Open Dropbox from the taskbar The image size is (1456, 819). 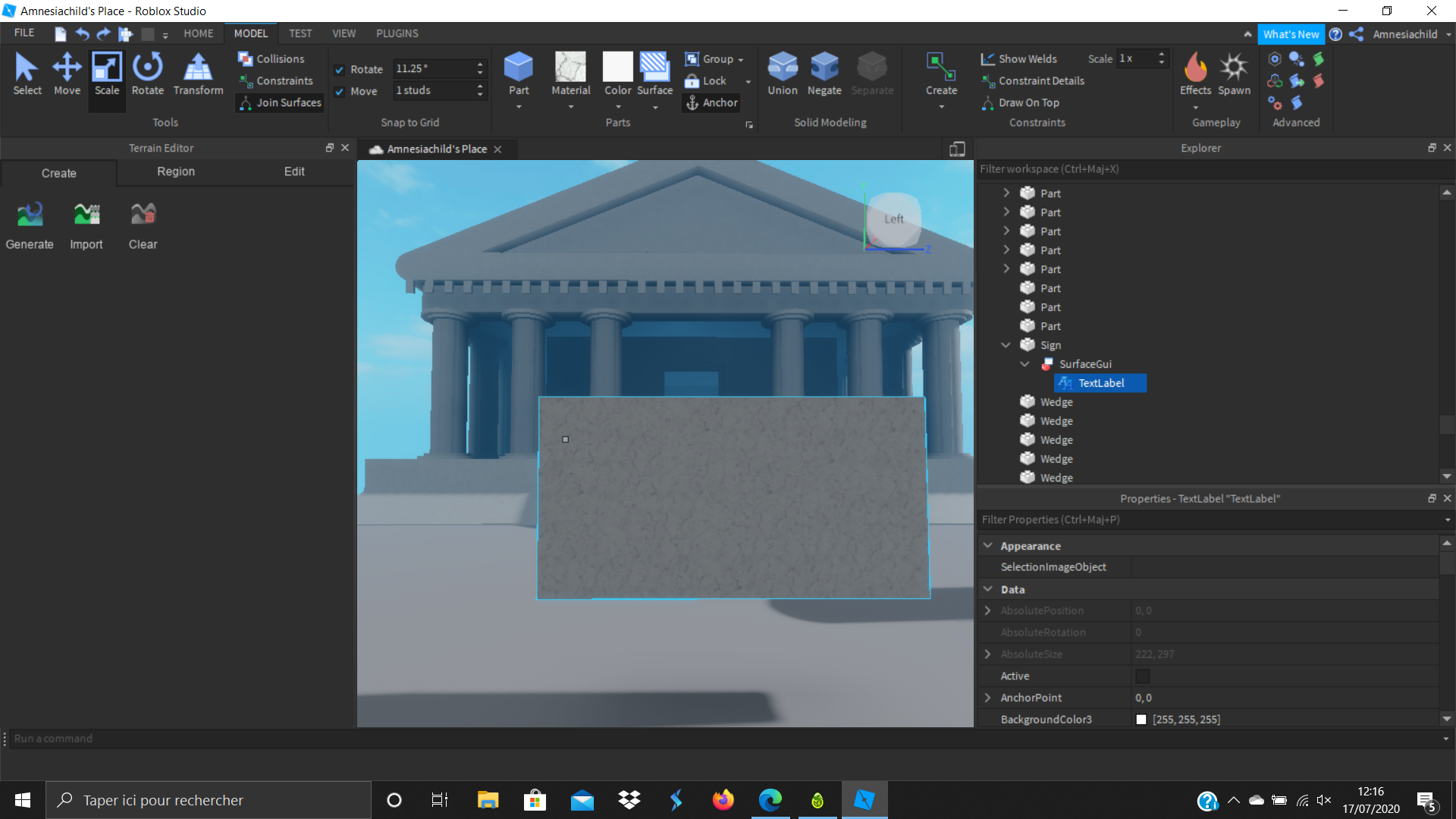[x=629, y=800]
